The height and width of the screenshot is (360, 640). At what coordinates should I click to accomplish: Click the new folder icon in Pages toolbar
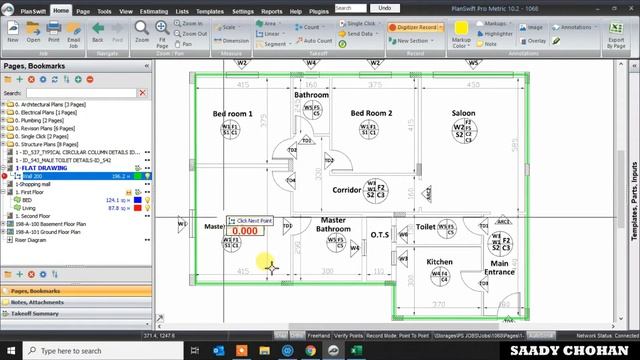pyautogui.click(x=8, y=80)
